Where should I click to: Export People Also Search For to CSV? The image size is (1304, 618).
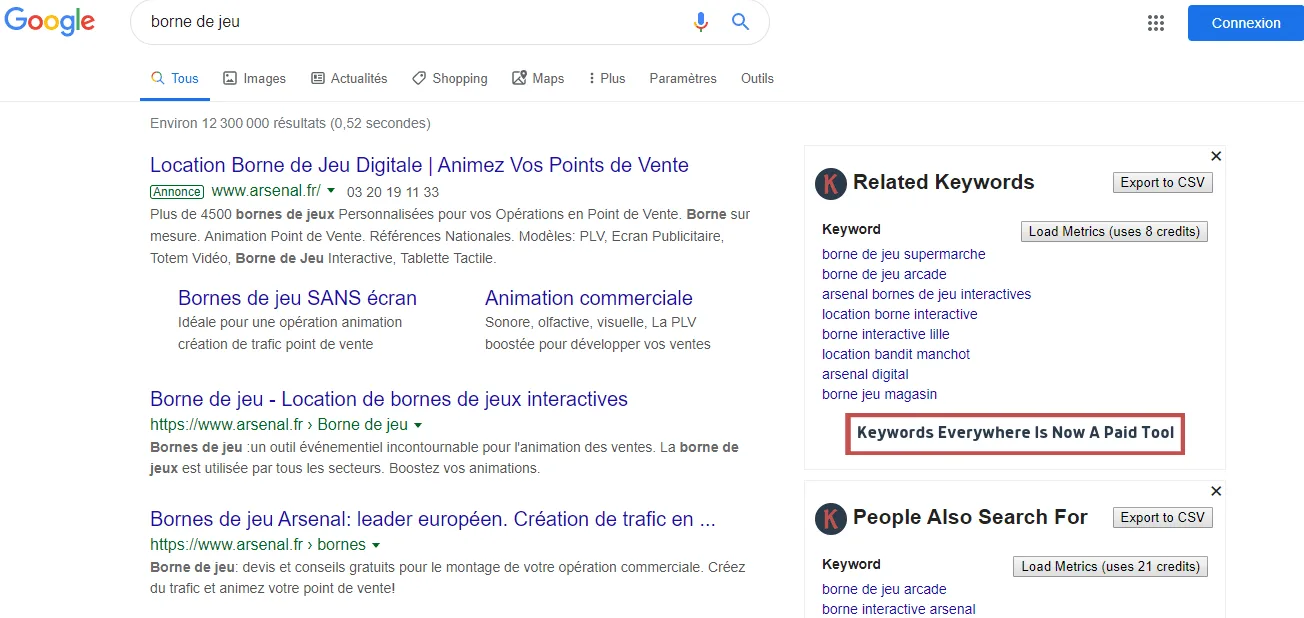coord(1162,517)
